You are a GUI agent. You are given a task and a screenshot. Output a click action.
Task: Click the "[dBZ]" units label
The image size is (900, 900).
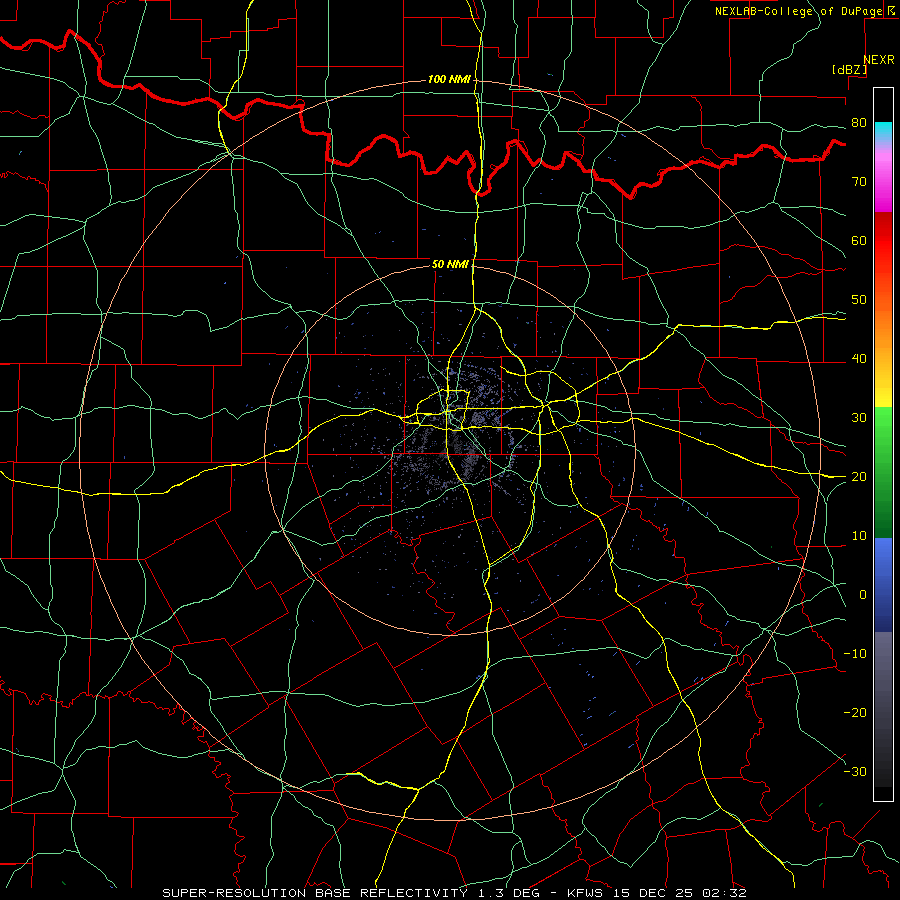point(849,69)
